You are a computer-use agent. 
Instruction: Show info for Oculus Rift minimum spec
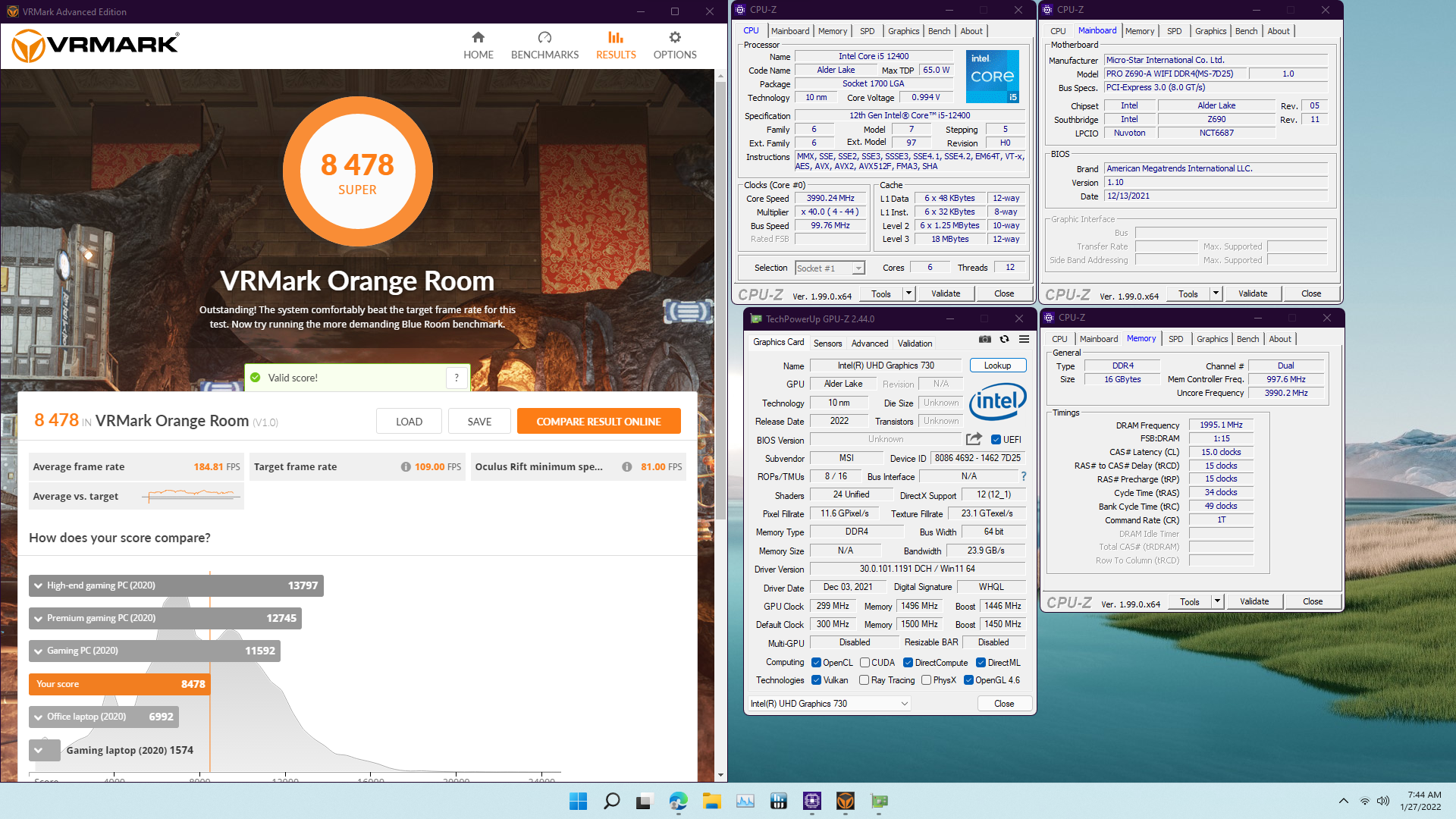click(626, 467)
